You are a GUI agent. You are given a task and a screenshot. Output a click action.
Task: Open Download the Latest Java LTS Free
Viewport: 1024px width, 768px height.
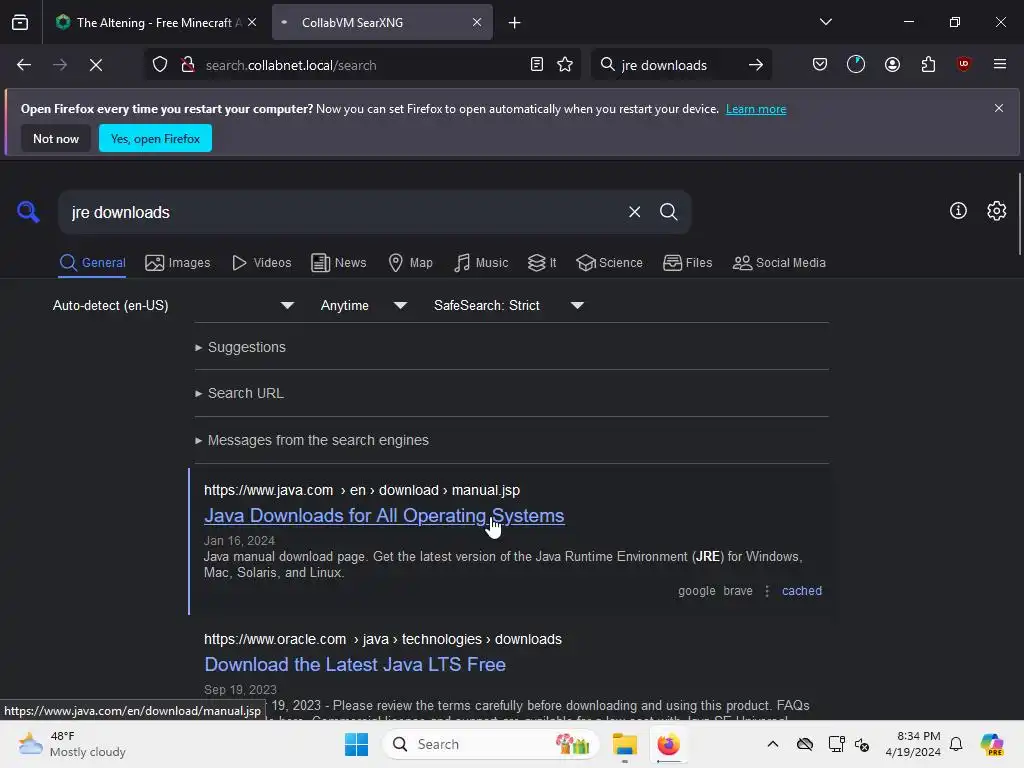[355, 664]
